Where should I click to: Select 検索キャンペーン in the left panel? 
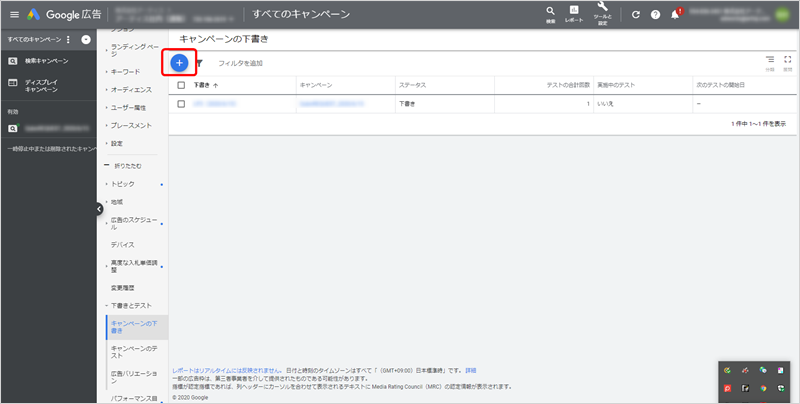tap(48, 61)
